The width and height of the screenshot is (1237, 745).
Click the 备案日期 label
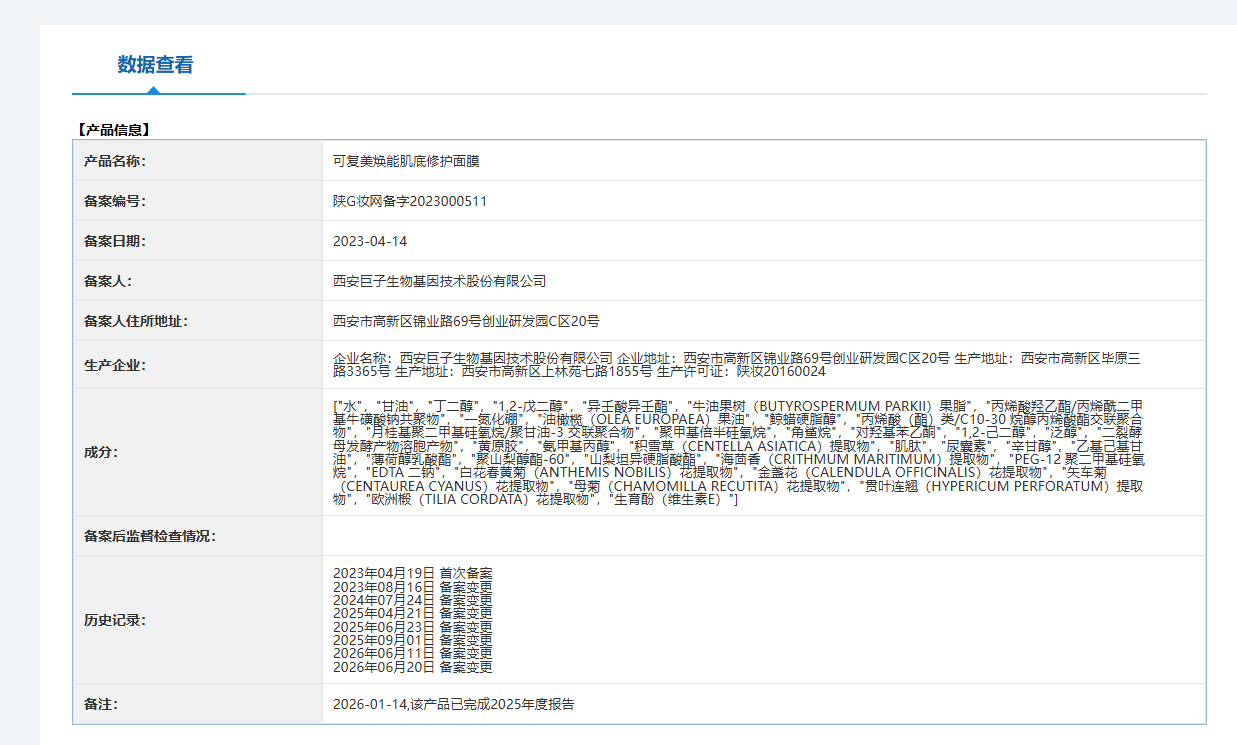coord(115,241)
